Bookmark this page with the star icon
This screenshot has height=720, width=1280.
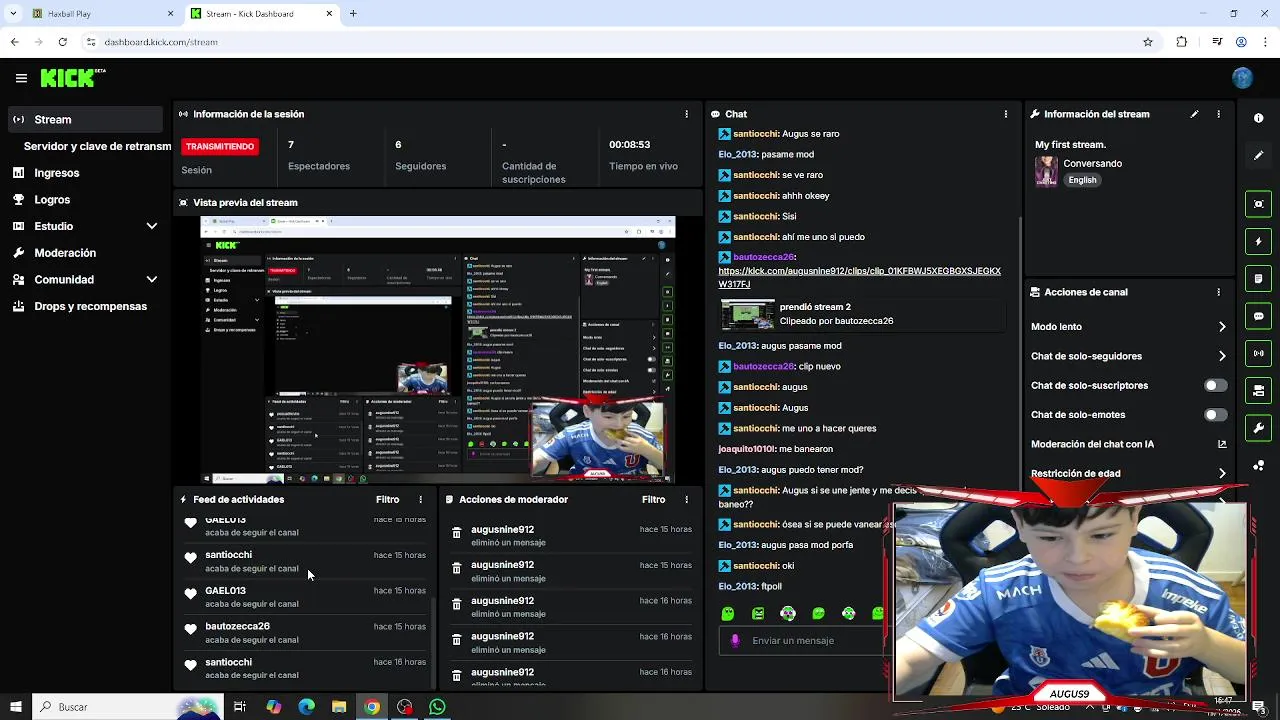point(1148,42)
